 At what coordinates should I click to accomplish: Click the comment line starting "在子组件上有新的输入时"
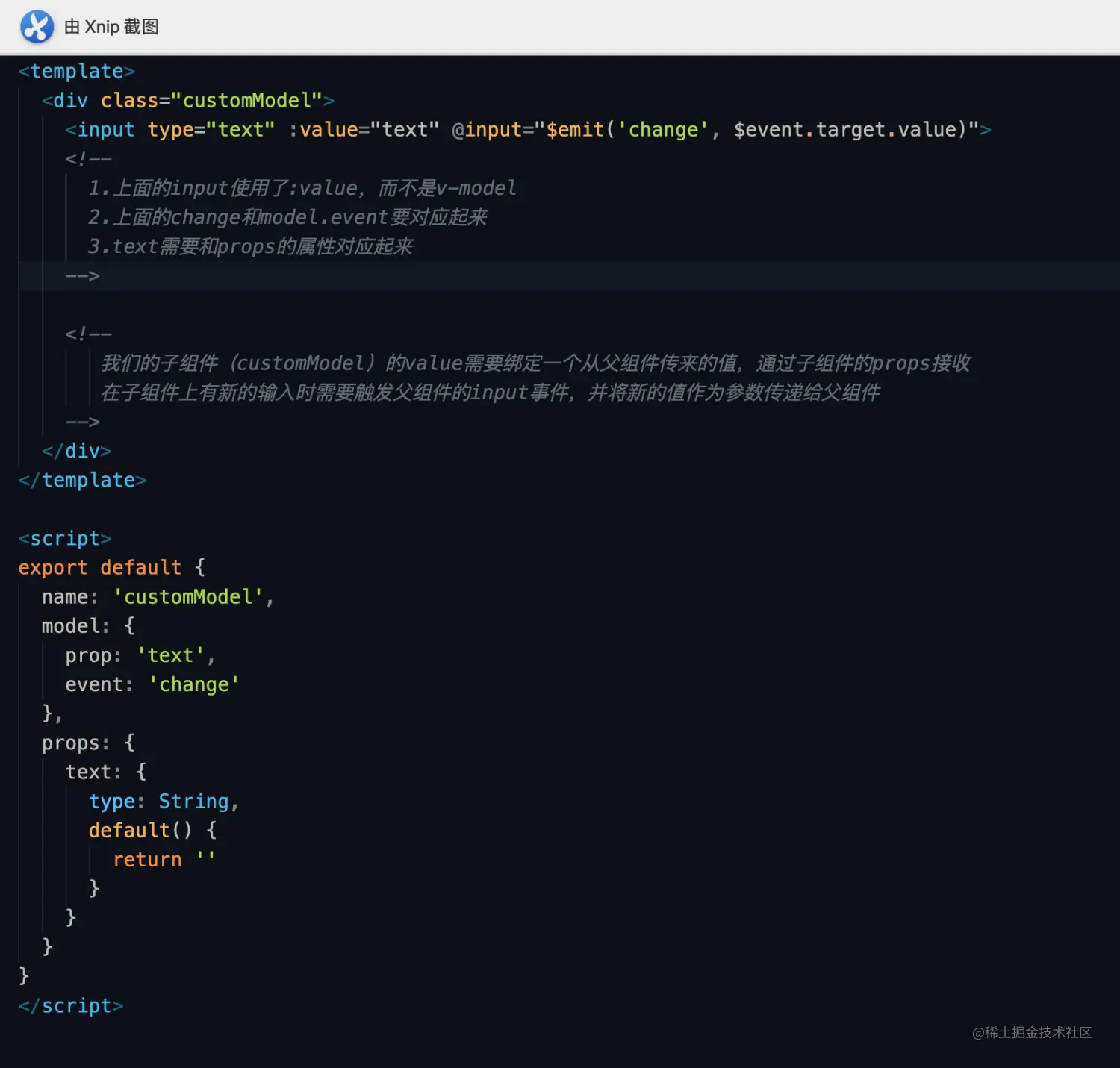491,392
